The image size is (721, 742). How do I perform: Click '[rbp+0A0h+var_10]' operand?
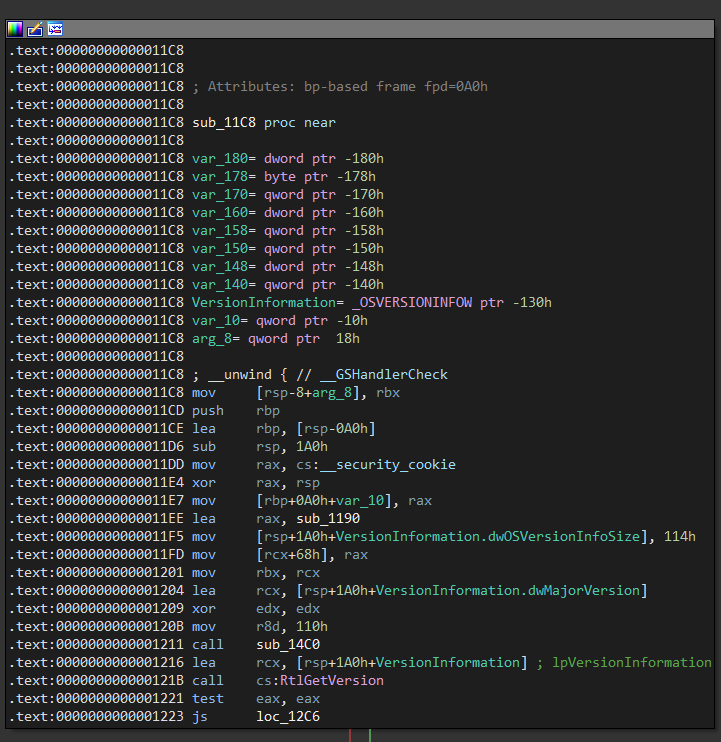[324, 500]
